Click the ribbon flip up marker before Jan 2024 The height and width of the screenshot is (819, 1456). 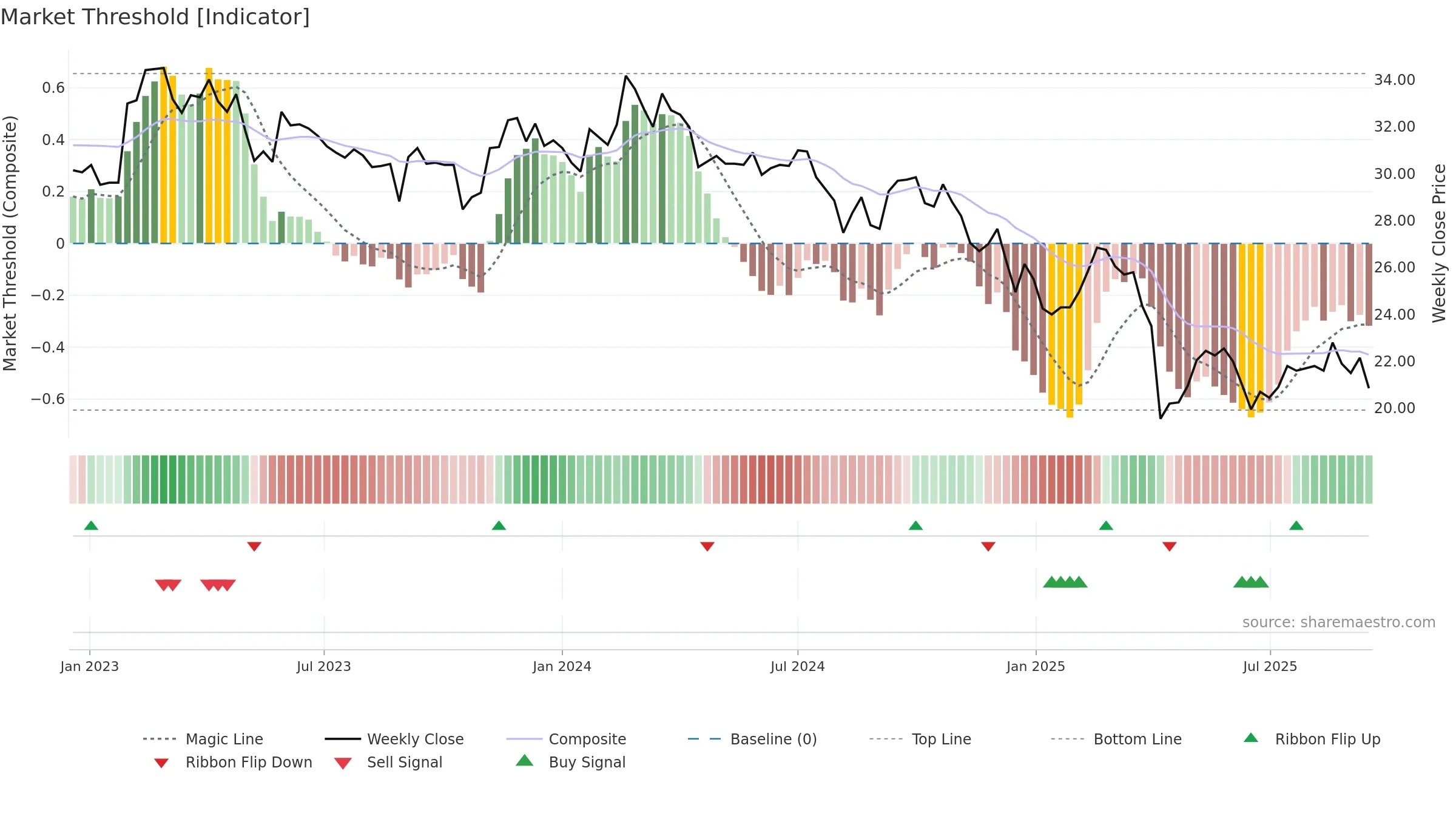pyautogui.click(x=499, y=525)
